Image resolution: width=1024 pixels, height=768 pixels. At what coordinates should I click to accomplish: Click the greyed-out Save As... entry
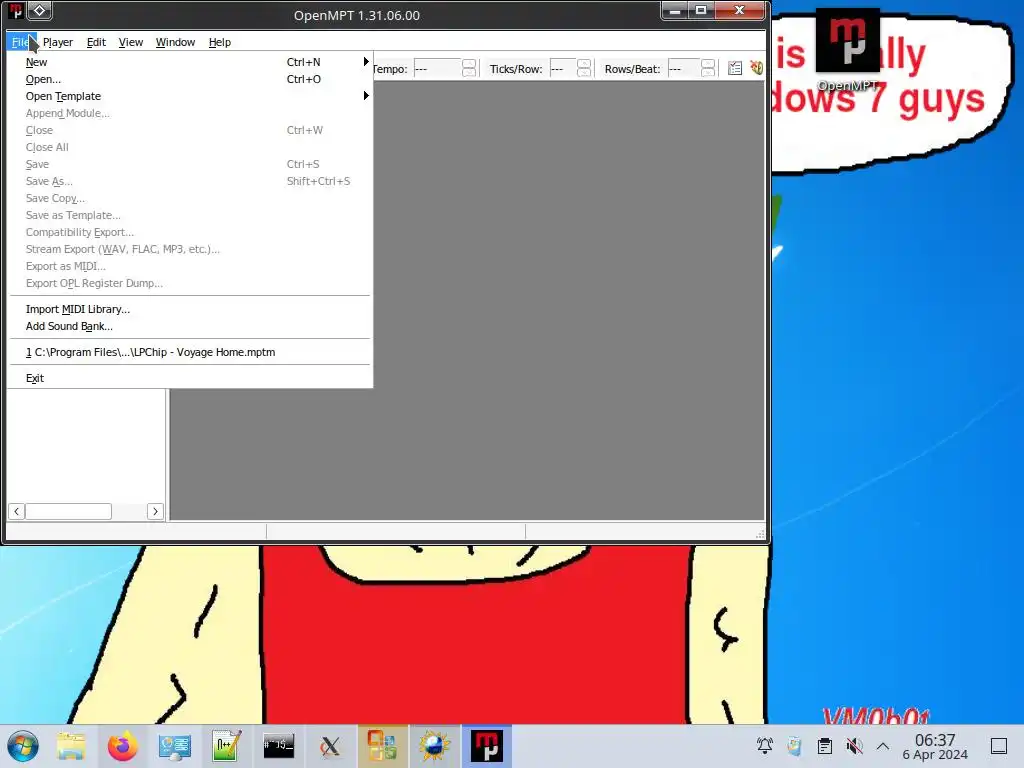190,181
